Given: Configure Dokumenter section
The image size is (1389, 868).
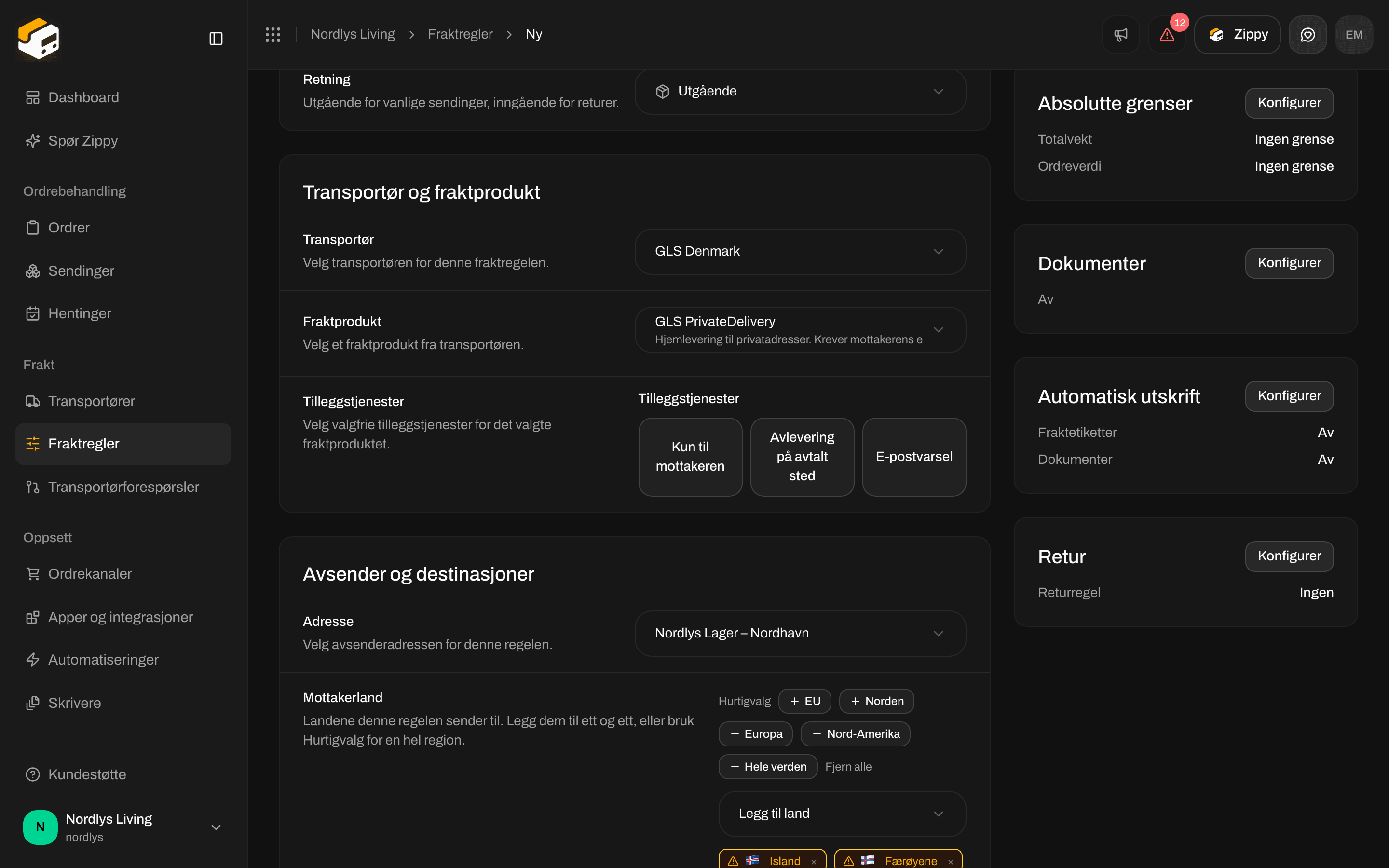Looking at the screenshot, I should point(1289,263).
